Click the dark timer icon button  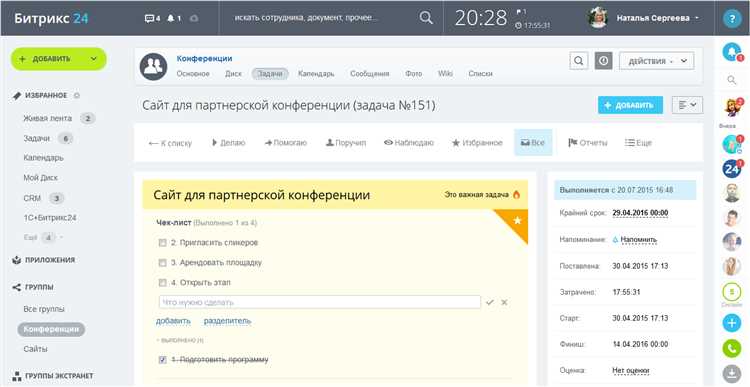(x=603, y=61)
